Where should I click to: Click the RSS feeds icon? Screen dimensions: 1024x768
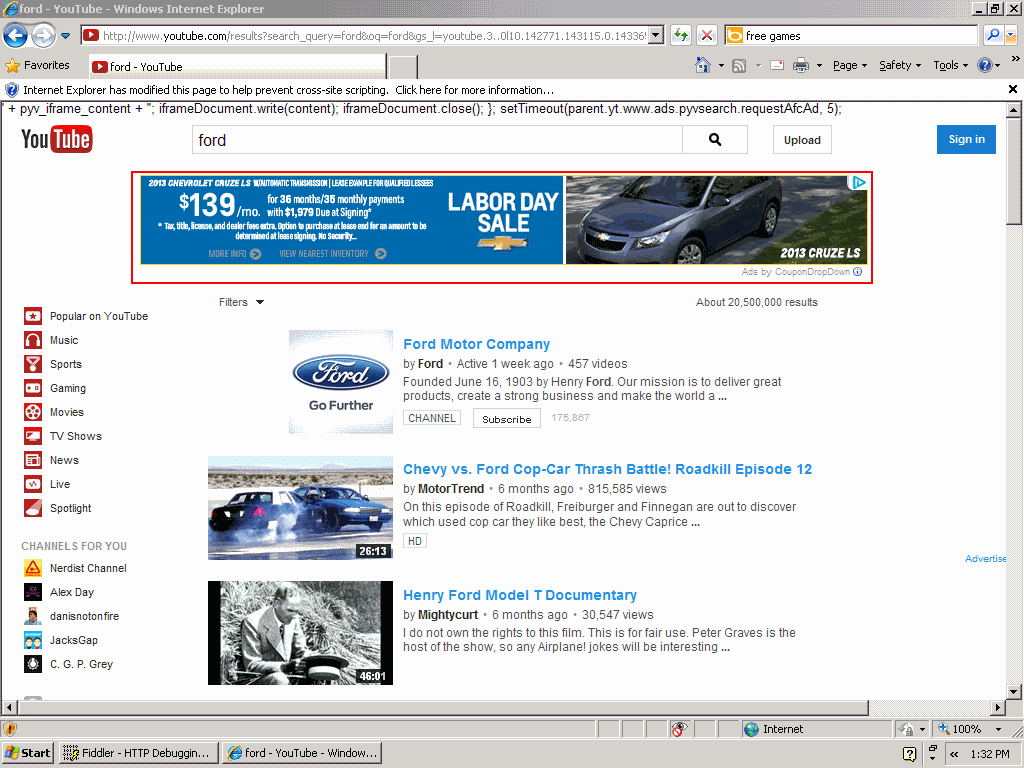click(x=739, y=65)
